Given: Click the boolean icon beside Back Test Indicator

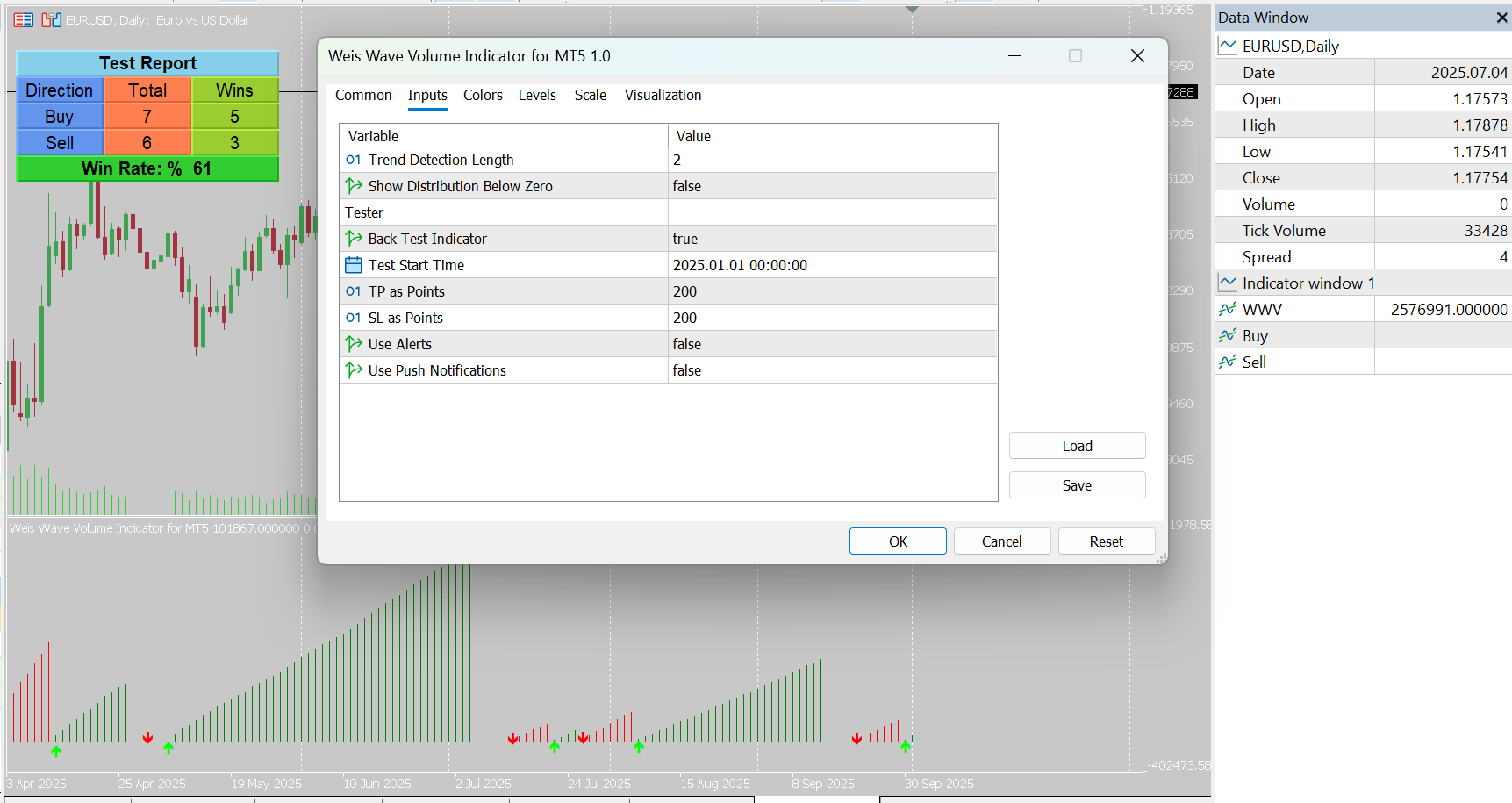Looking at the screenshot, I should point(354,239).
